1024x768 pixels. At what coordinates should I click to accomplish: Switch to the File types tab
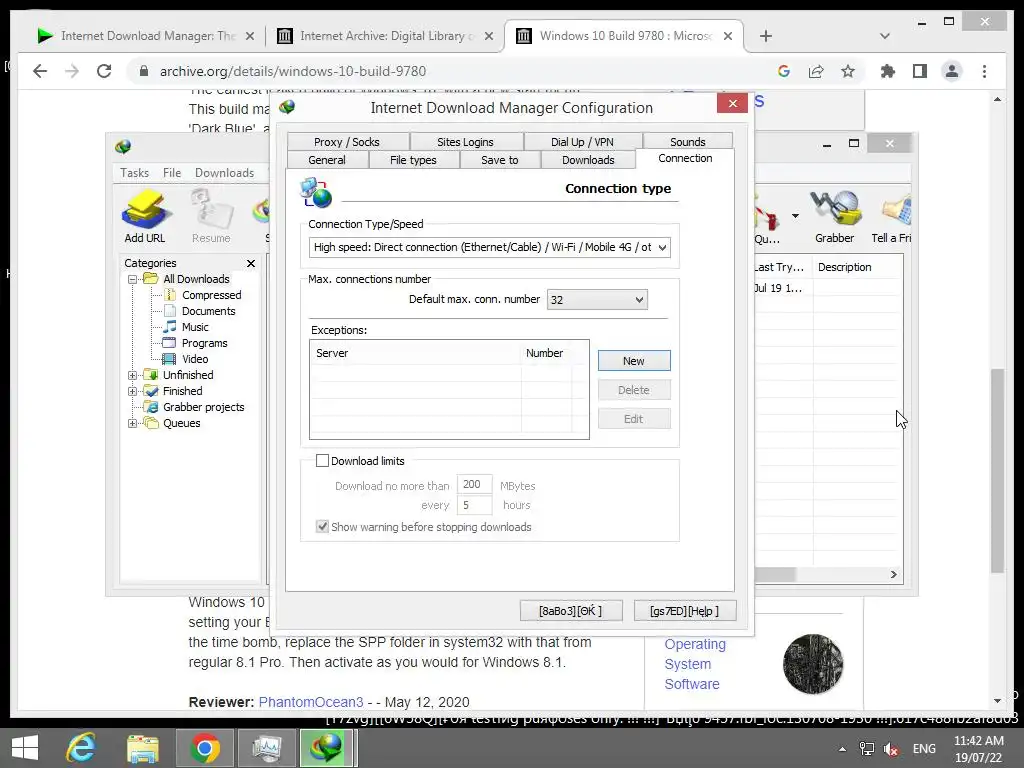[x=413, y=160]
